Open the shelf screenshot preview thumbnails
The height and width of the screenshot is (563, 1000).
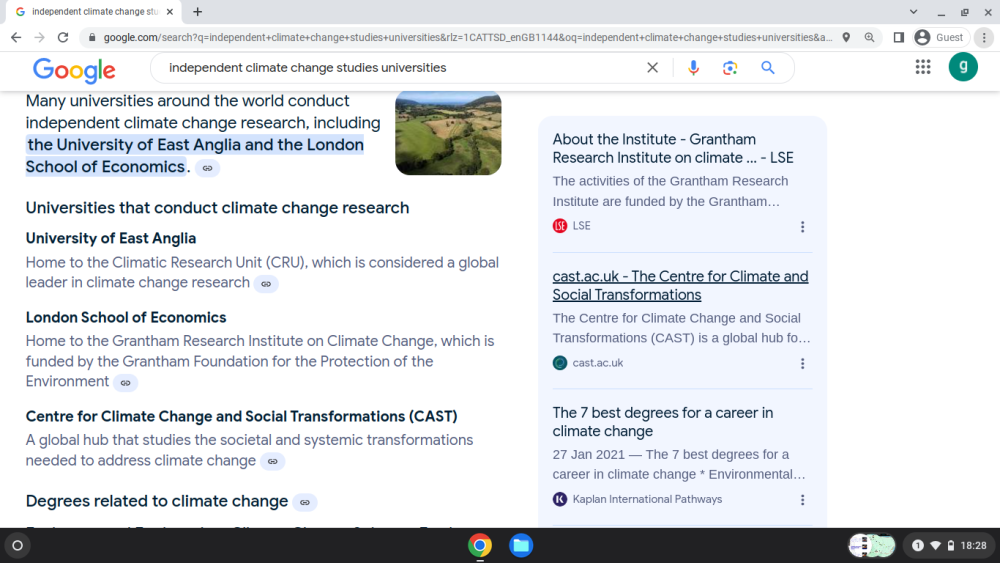872,546
